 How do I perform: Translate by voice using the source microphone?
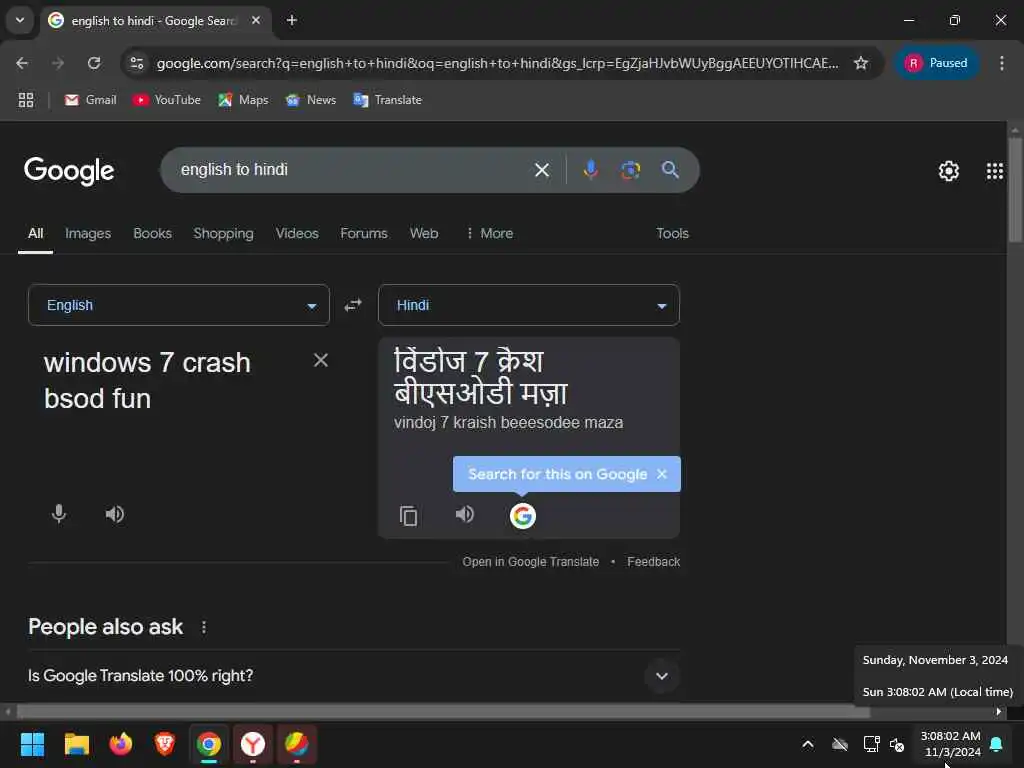coord(59,514)
